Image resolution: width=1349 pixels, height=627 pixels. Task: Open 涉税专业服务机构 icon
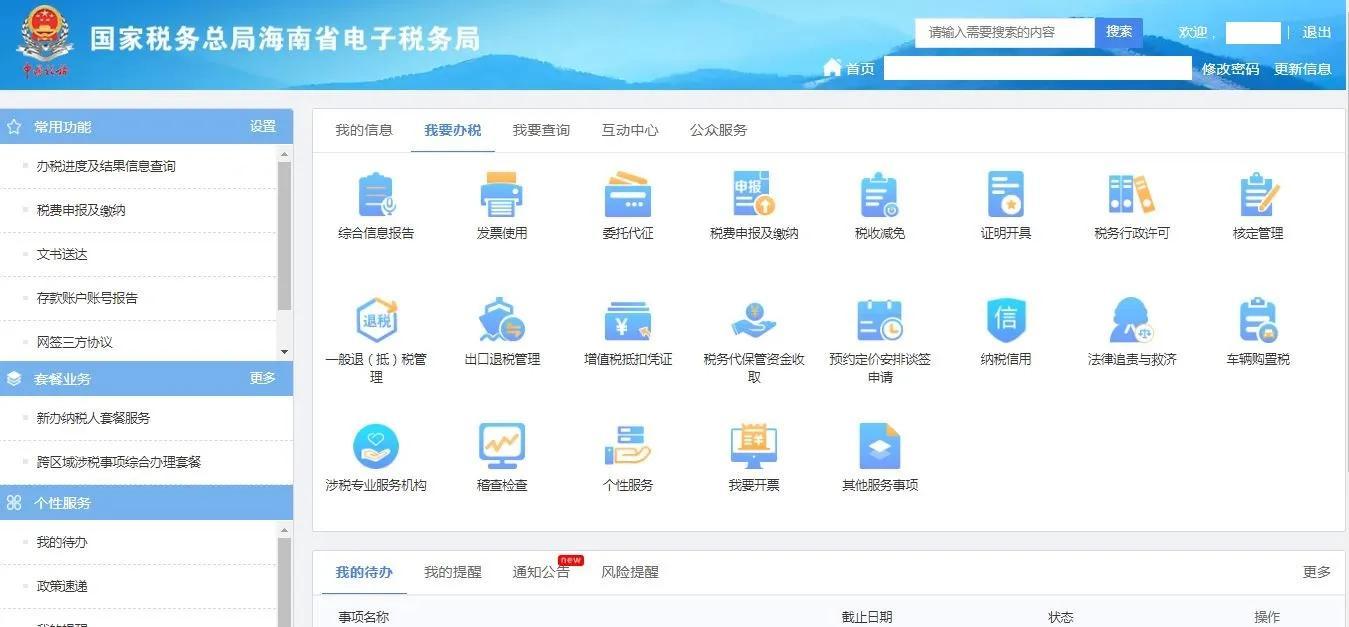click(x=376, y=447)
